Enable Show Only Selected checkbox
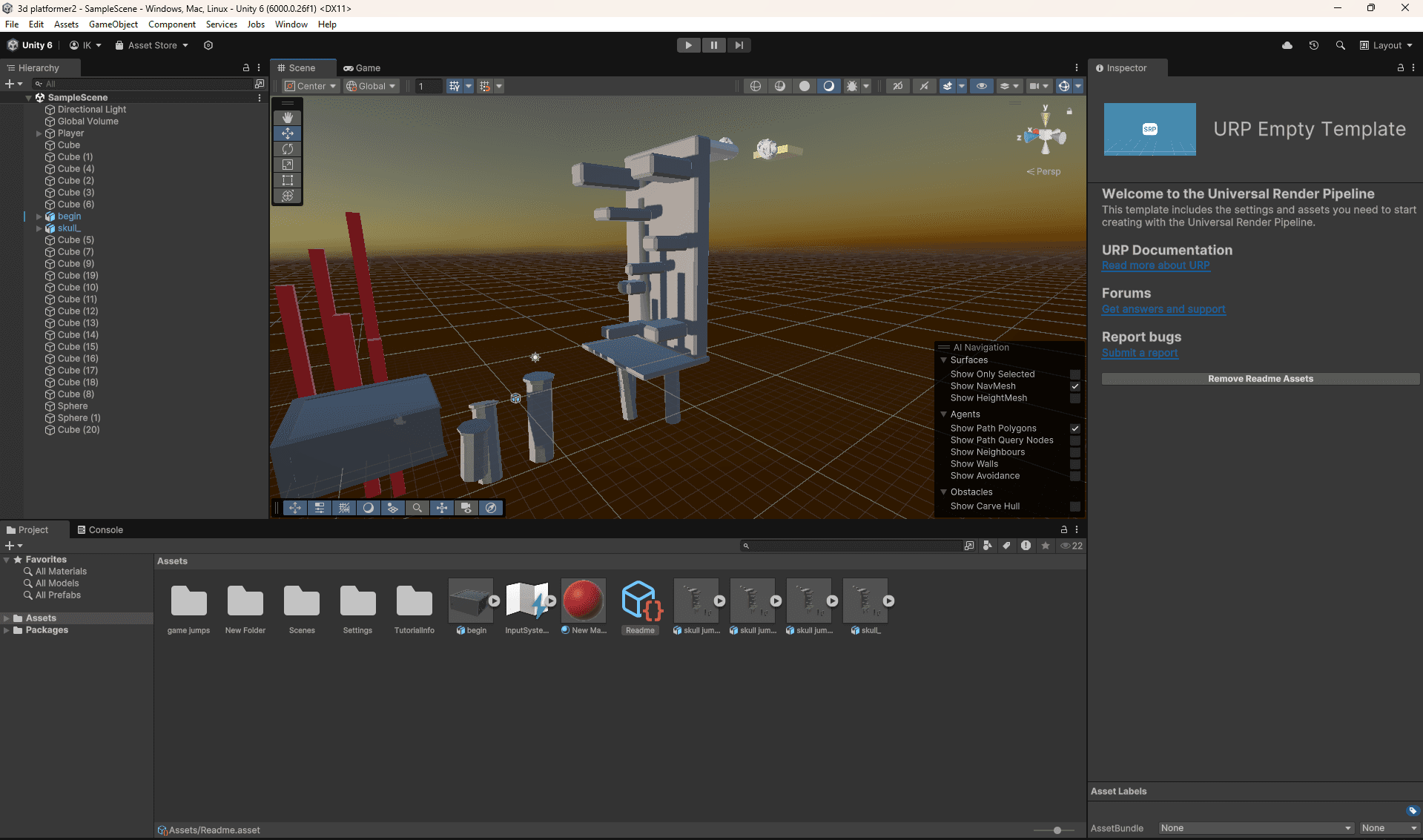Image resolution: width=1423 pixels, height=840 pixels. [x=1074, y=374]
